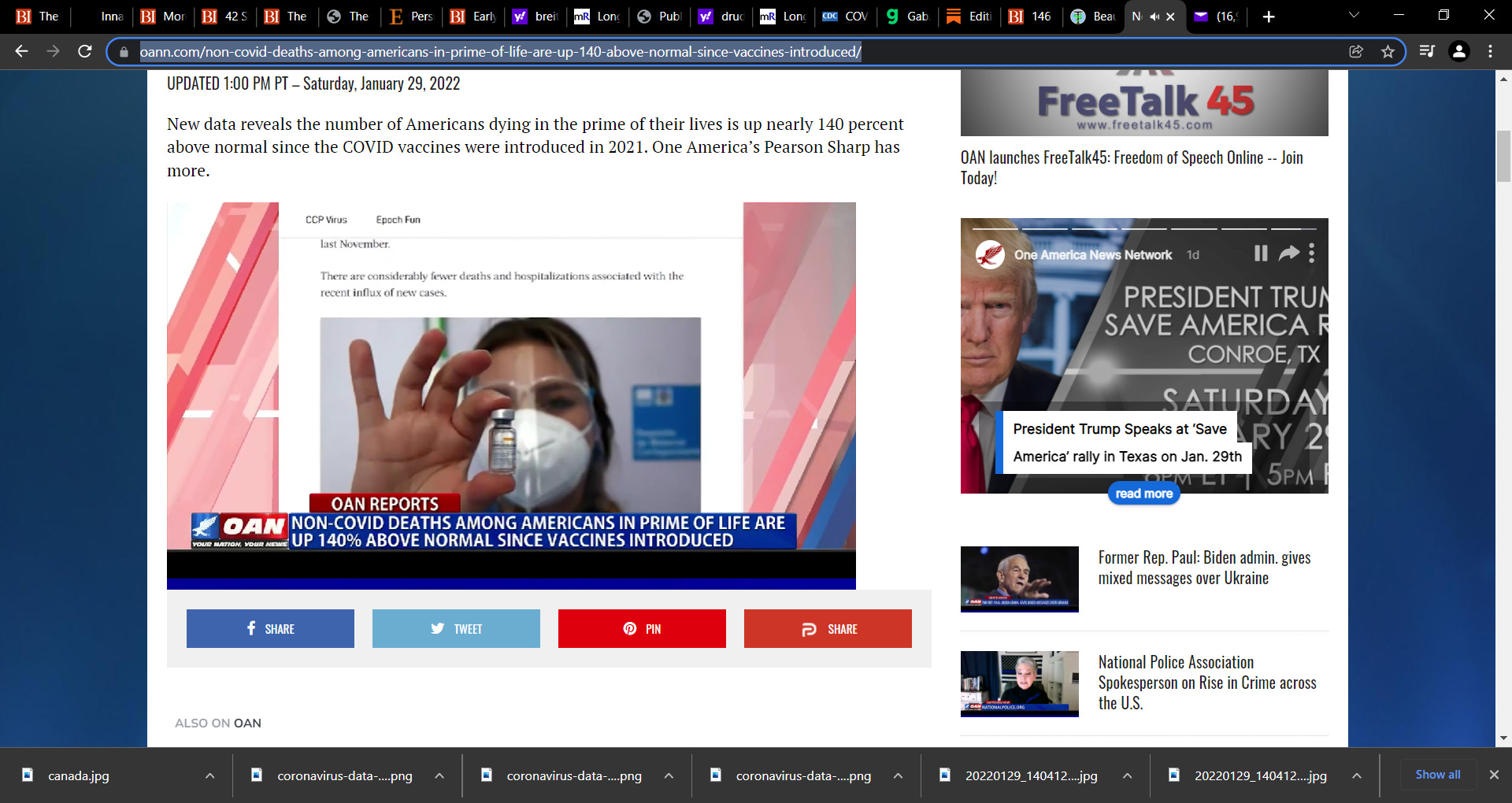Open OAN story widget options menu

(x=1311, y=253)
